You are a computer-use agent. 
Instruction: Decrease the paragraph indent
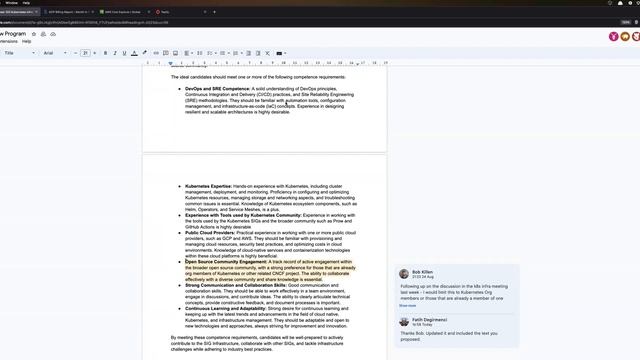pyautogui.click(x=248, y=53)
